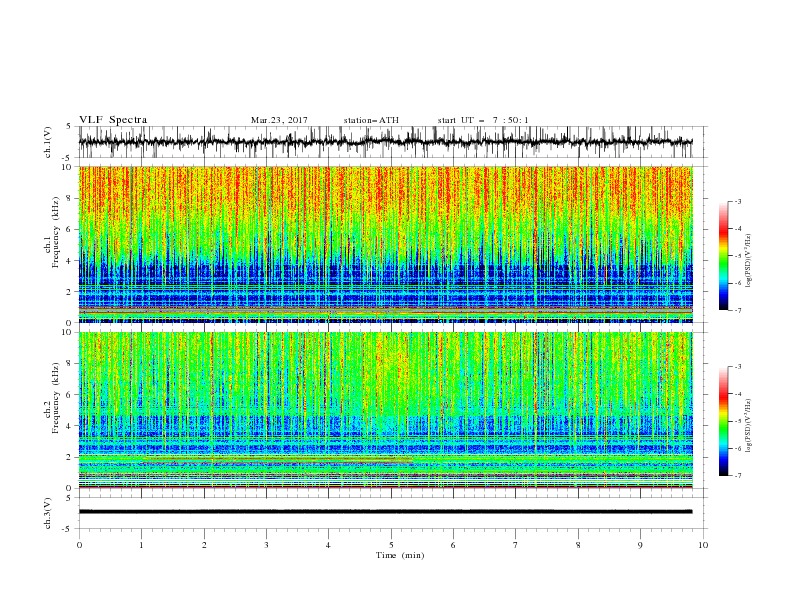
Task: Click the time axis tick label '10'
Action: coord(703,545)
